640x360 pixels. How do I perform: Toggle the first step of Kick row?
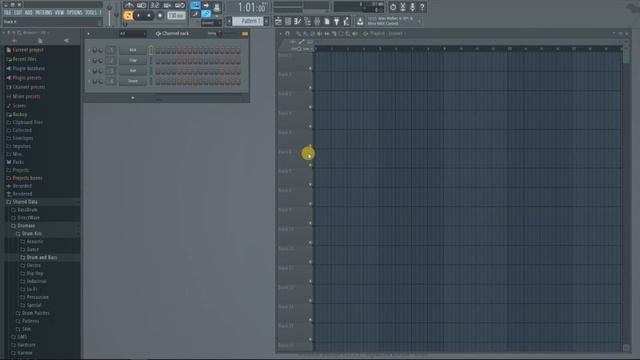[158, 50]
